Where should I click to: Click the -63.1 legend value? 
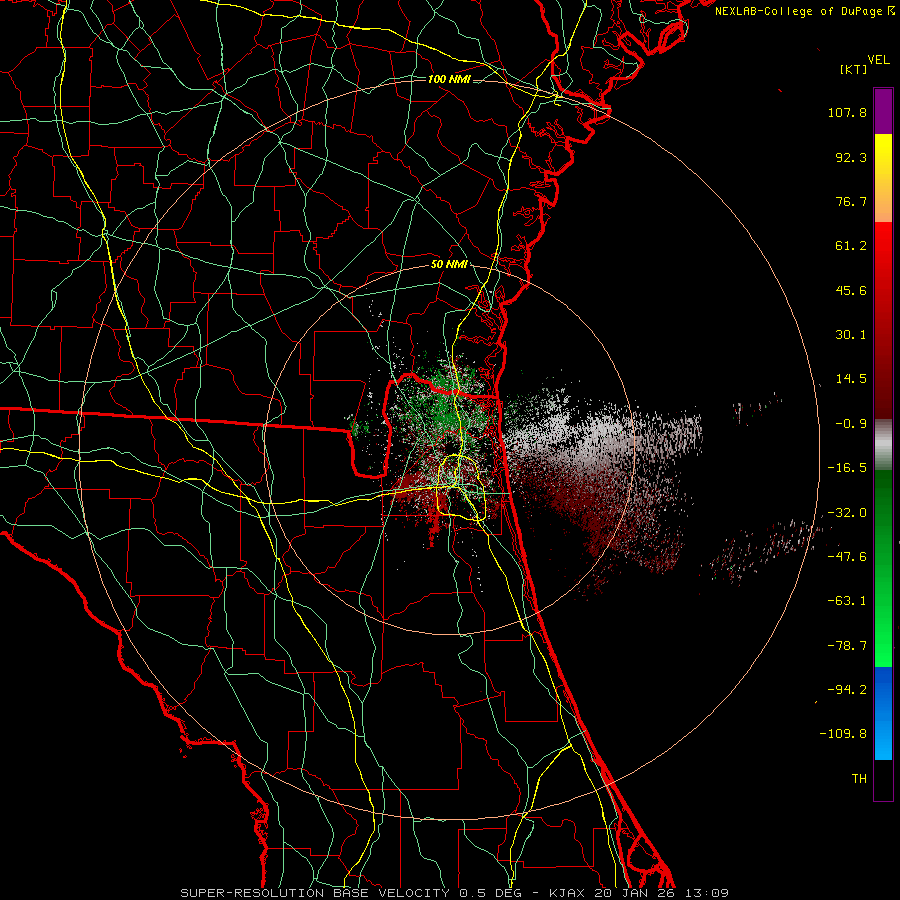pos(847,601)
